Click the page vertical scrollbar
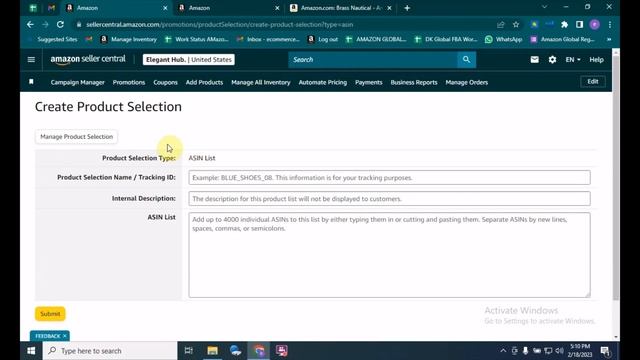 pyautogui.click(x=616, y=178)
